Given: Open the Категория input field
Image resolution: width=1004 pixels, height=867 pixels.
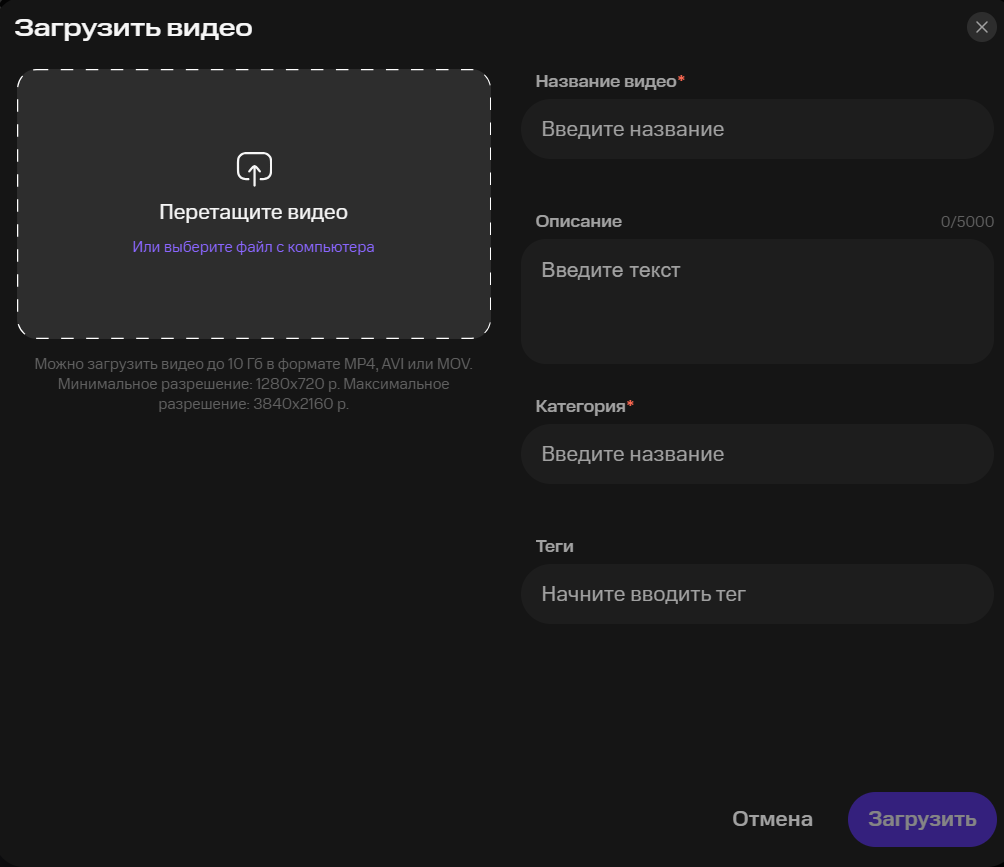Looking at the screenshot, I should 756,454.
